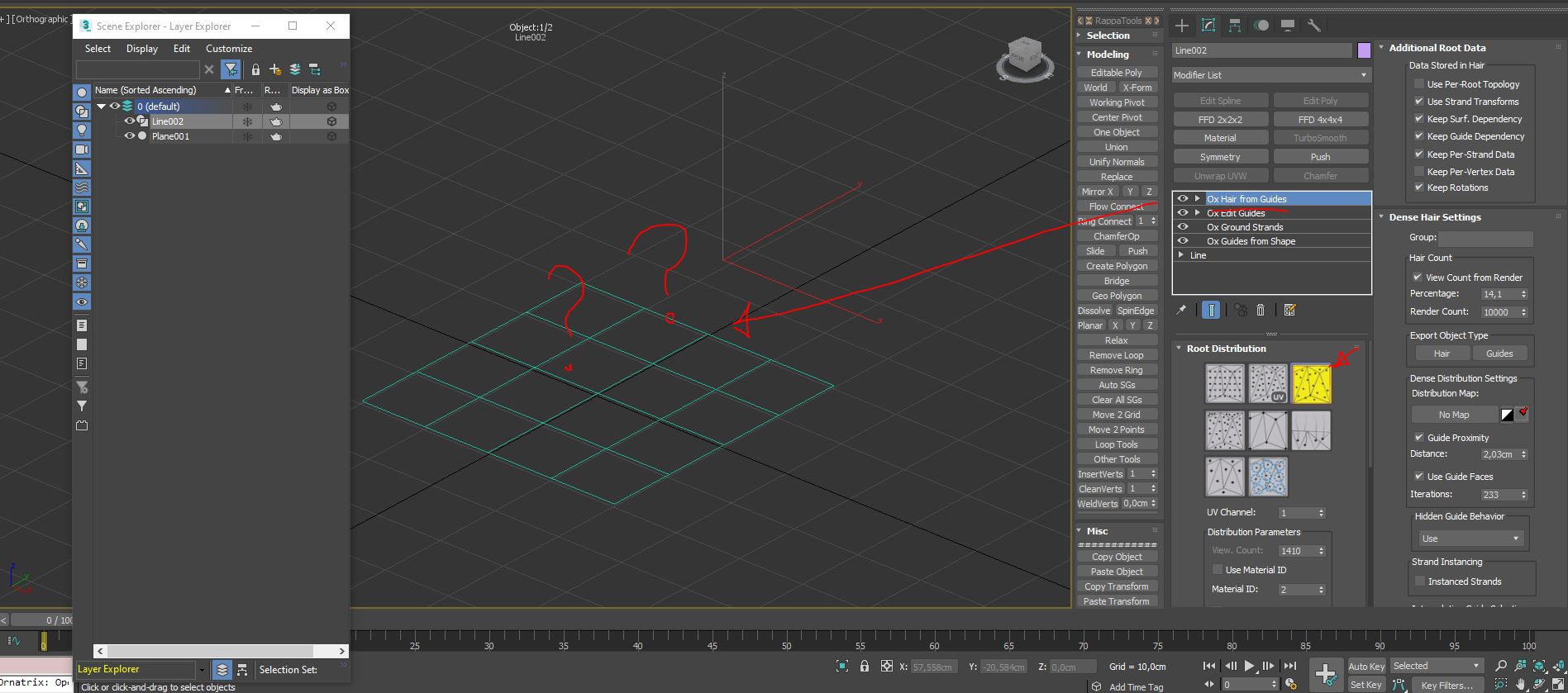The height and width of the screenshot is (693, 1568).
Task: Open the Modify panel tab icon
Action: click(x=1208, y=26)
